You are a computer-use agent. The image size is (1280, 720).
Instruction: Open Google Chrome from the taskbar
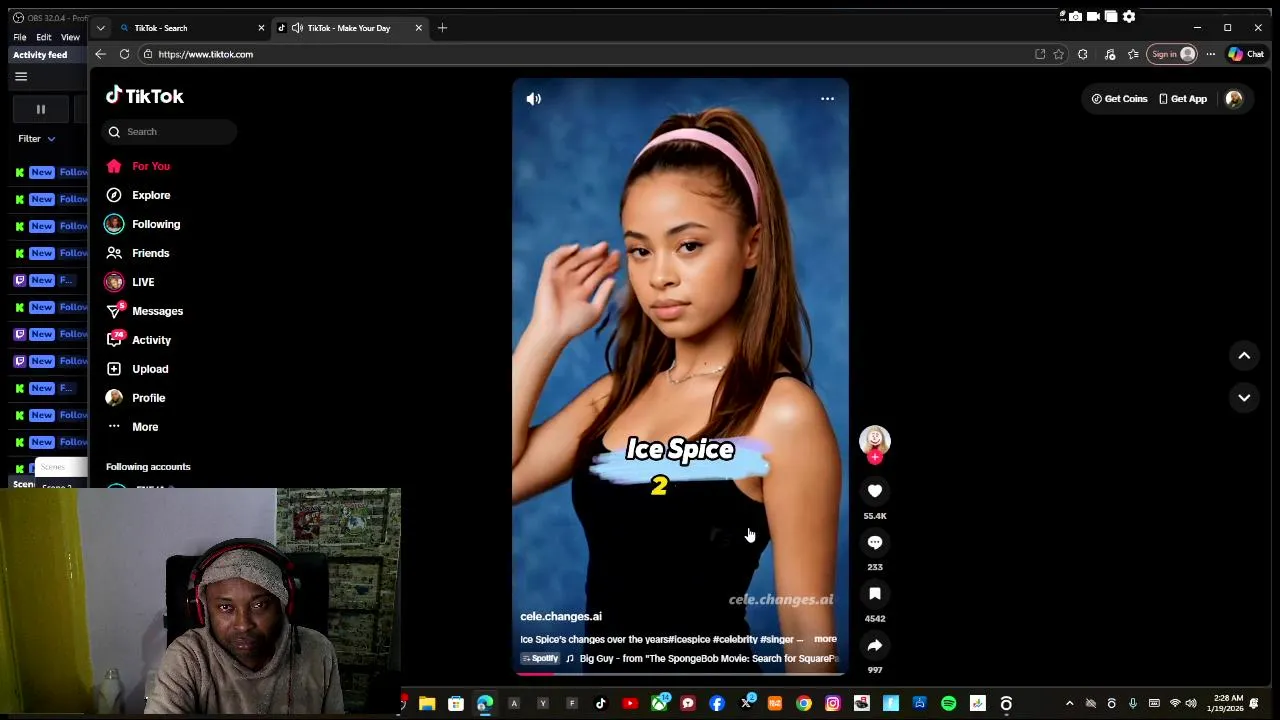pyautogui.click(x=804, y=704)
